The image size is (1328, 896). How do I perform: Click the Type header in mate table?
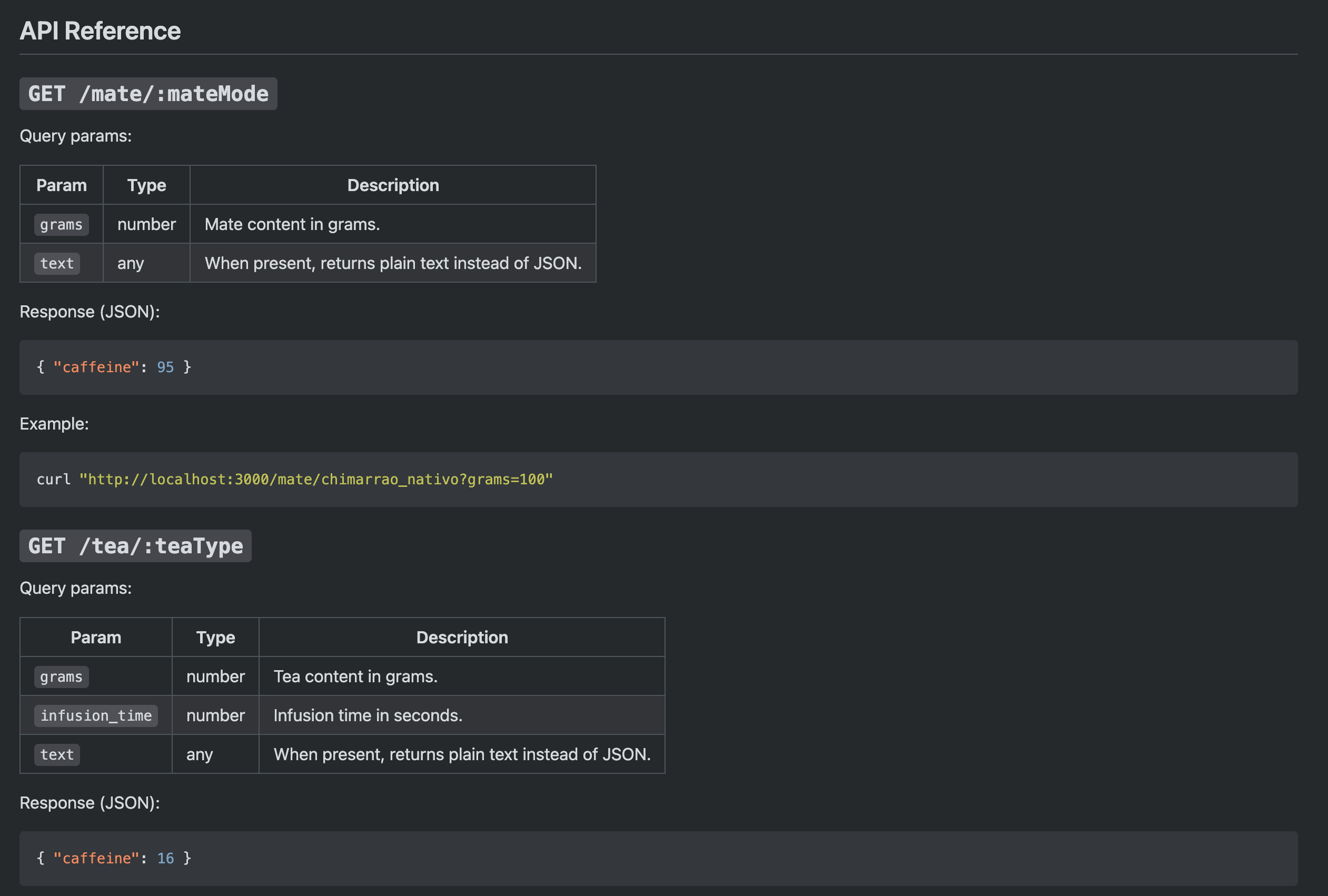click(x=146, y=185)
